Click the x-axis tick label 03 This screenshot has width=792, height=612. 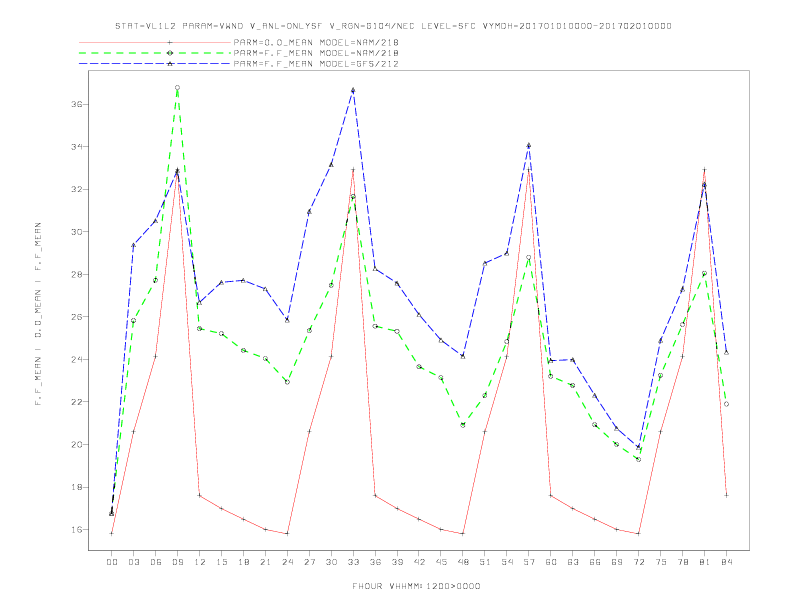(x=133, y=562)
